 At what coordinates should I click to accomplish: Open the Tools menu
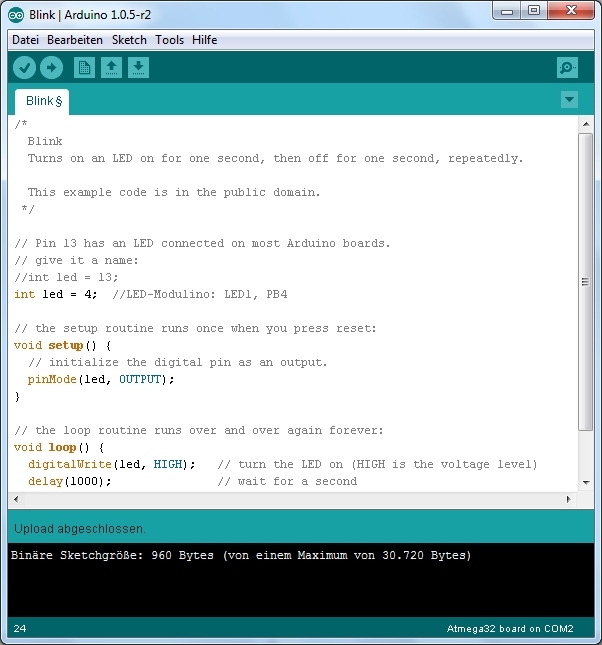[169, 40]
